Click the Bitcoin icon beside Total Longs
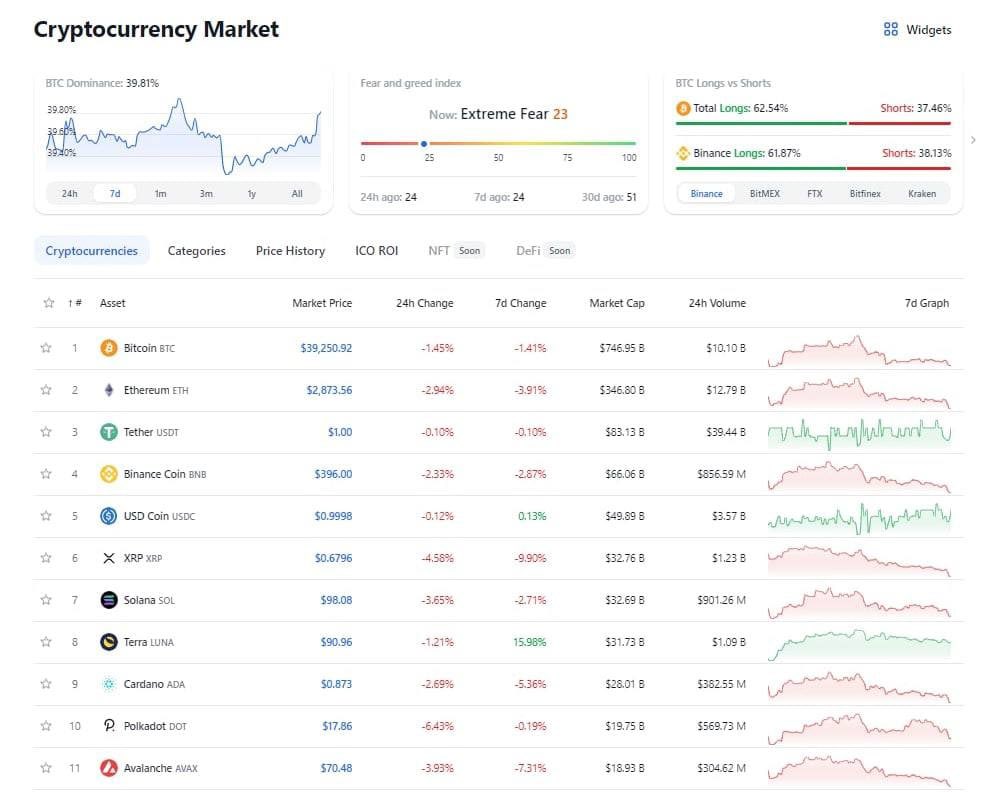 coord(683,109)
